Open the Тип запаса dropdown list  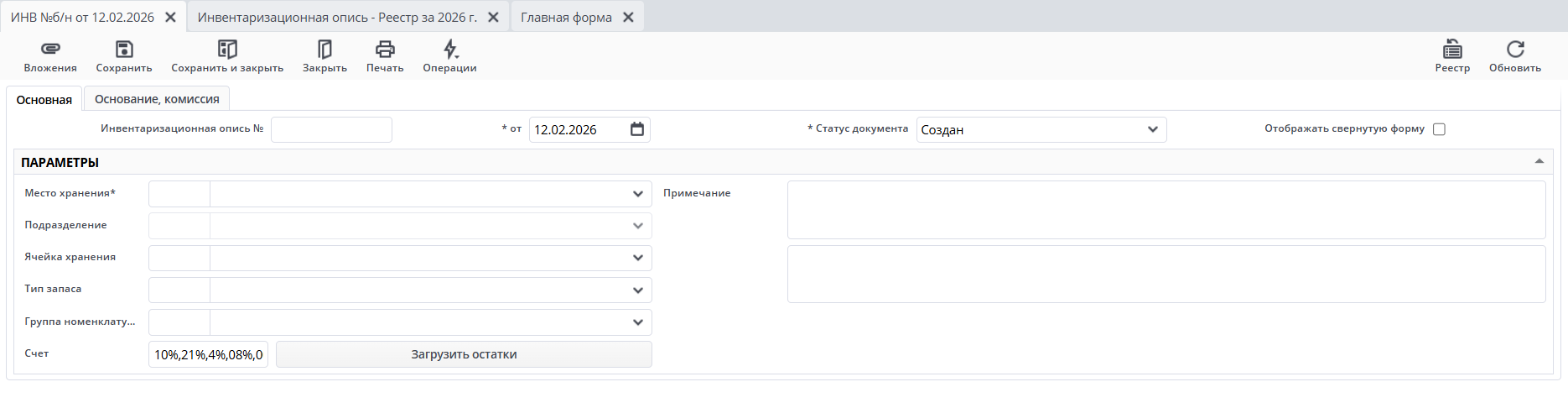pyautogui.click(x=638, y=290)
